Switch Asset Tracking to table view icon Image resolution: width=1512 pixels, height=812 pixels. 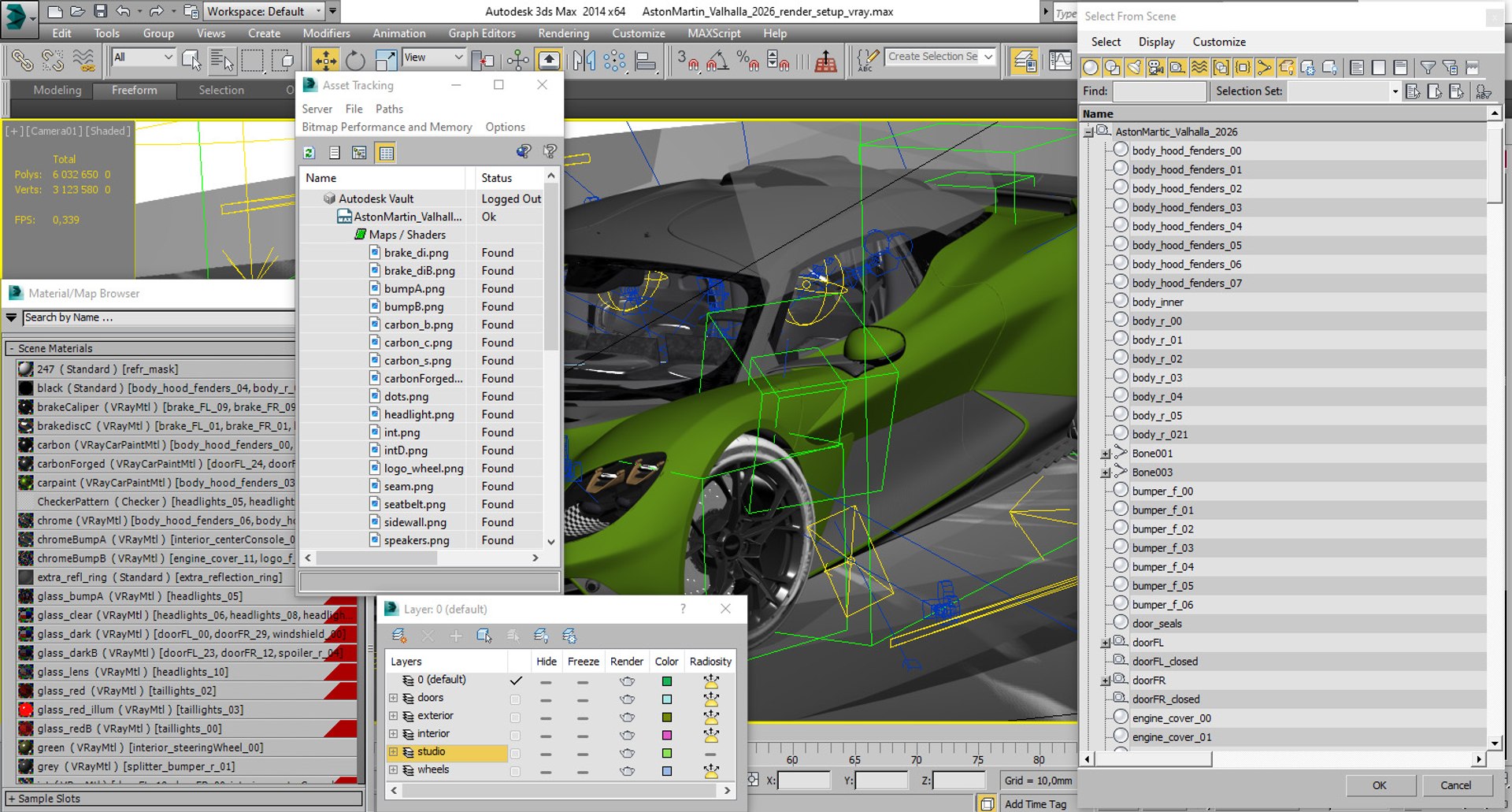point(386,153)
